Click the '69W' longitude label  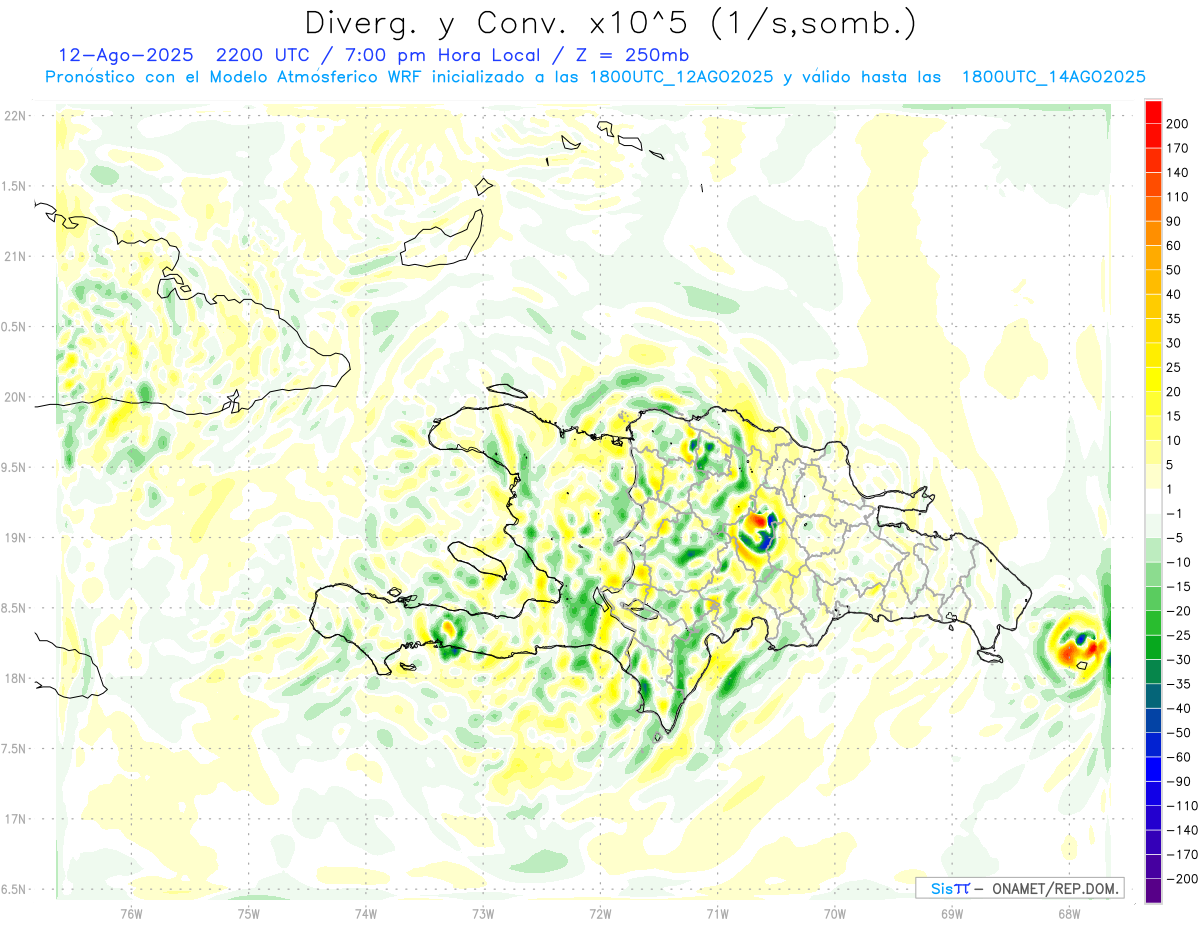pyautogui.click(x=951, y=914)
